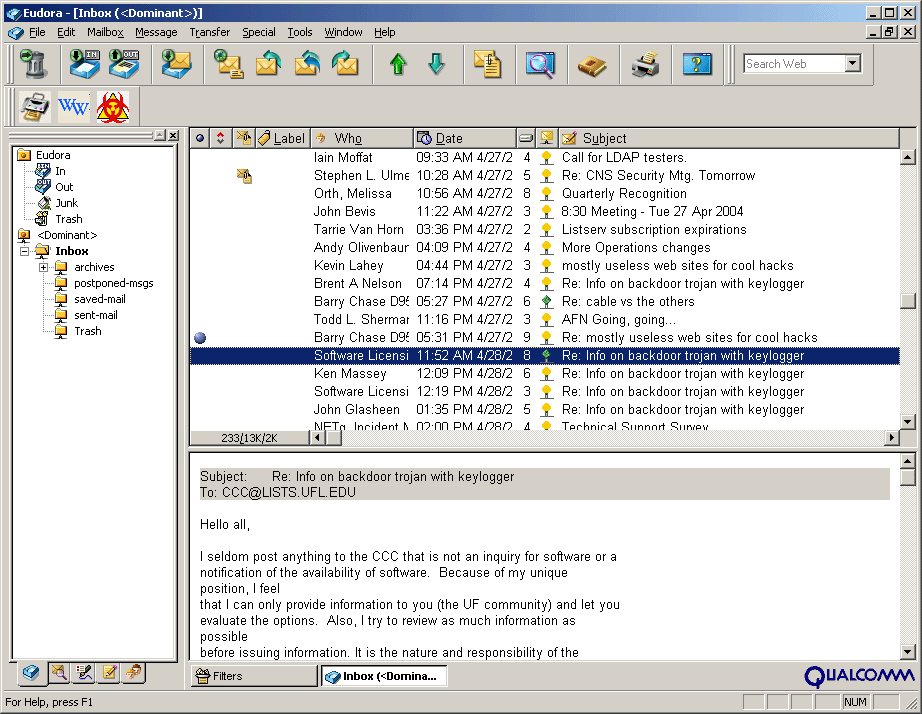
Task: Click the Filters window button
Action: (253, 676)
